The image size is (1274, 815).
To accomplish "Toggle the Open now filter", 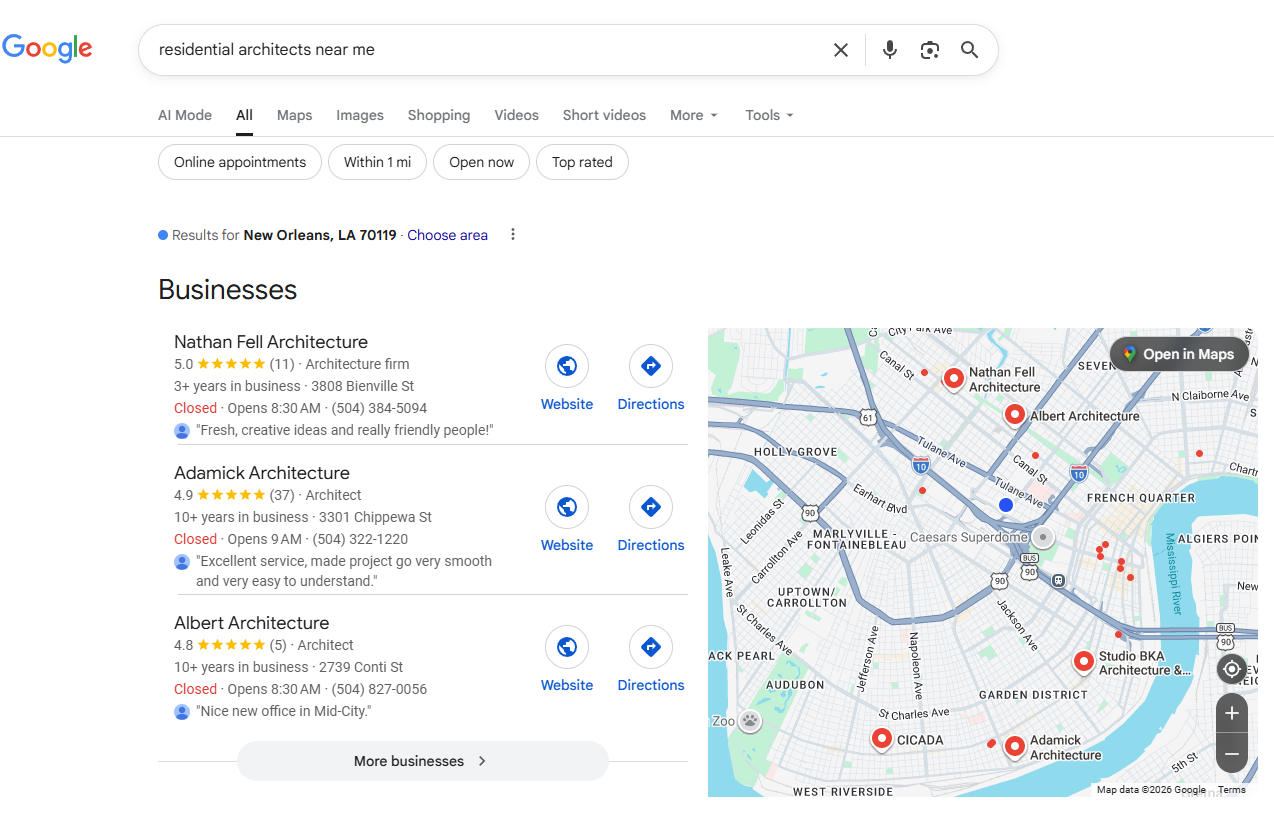I will point(481,162).
